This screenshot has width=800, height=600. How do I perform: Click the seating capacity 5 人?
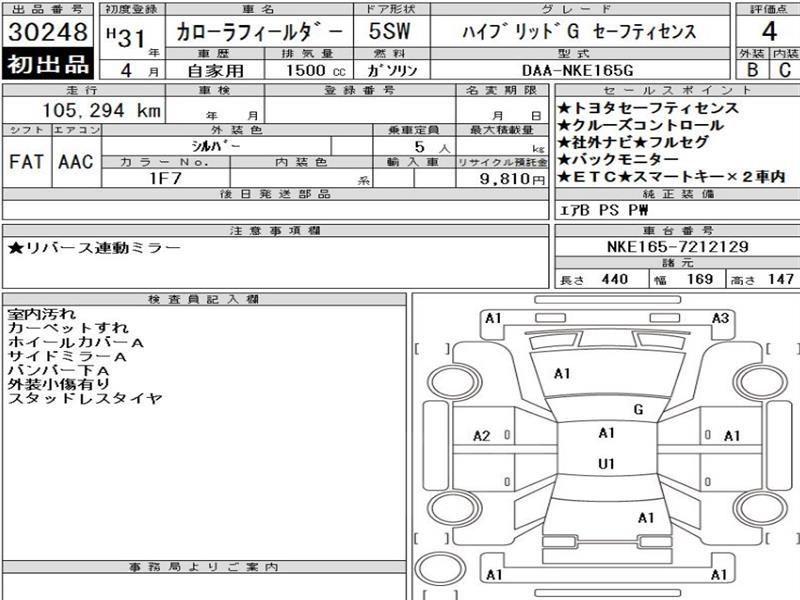[x=432, y=147]
